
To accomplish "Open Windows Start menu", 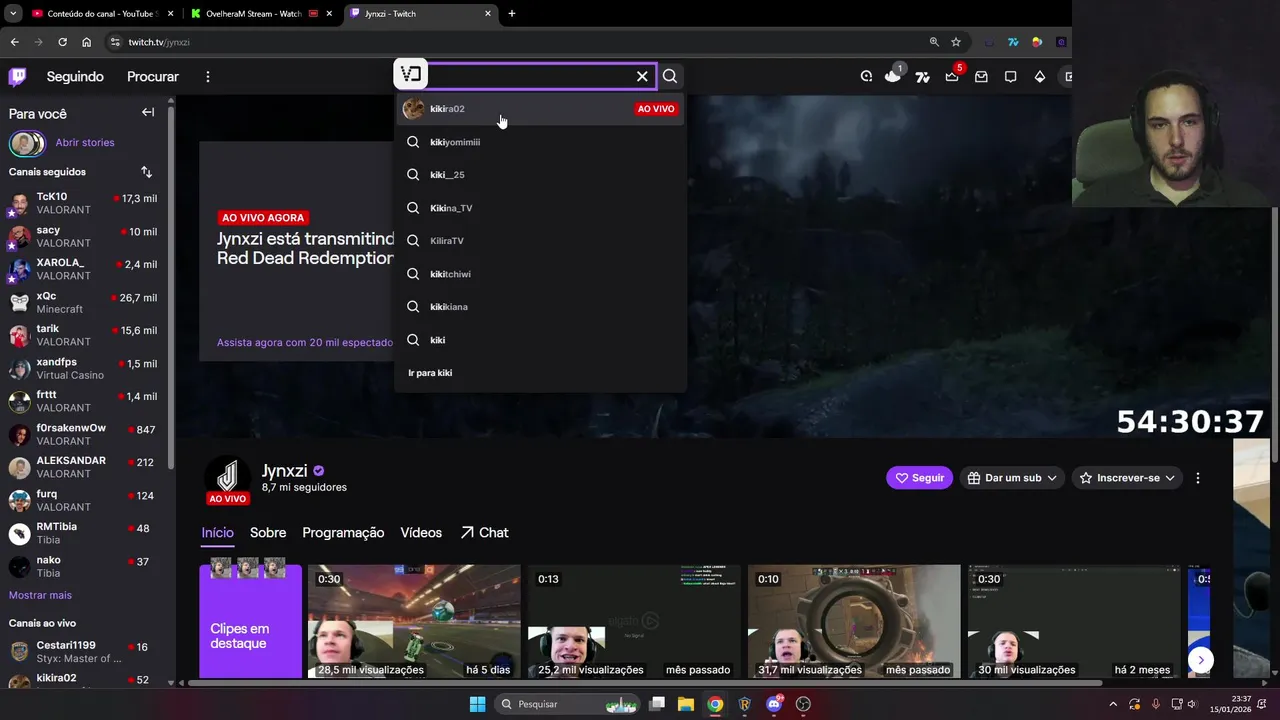I will tap(477, 704).
